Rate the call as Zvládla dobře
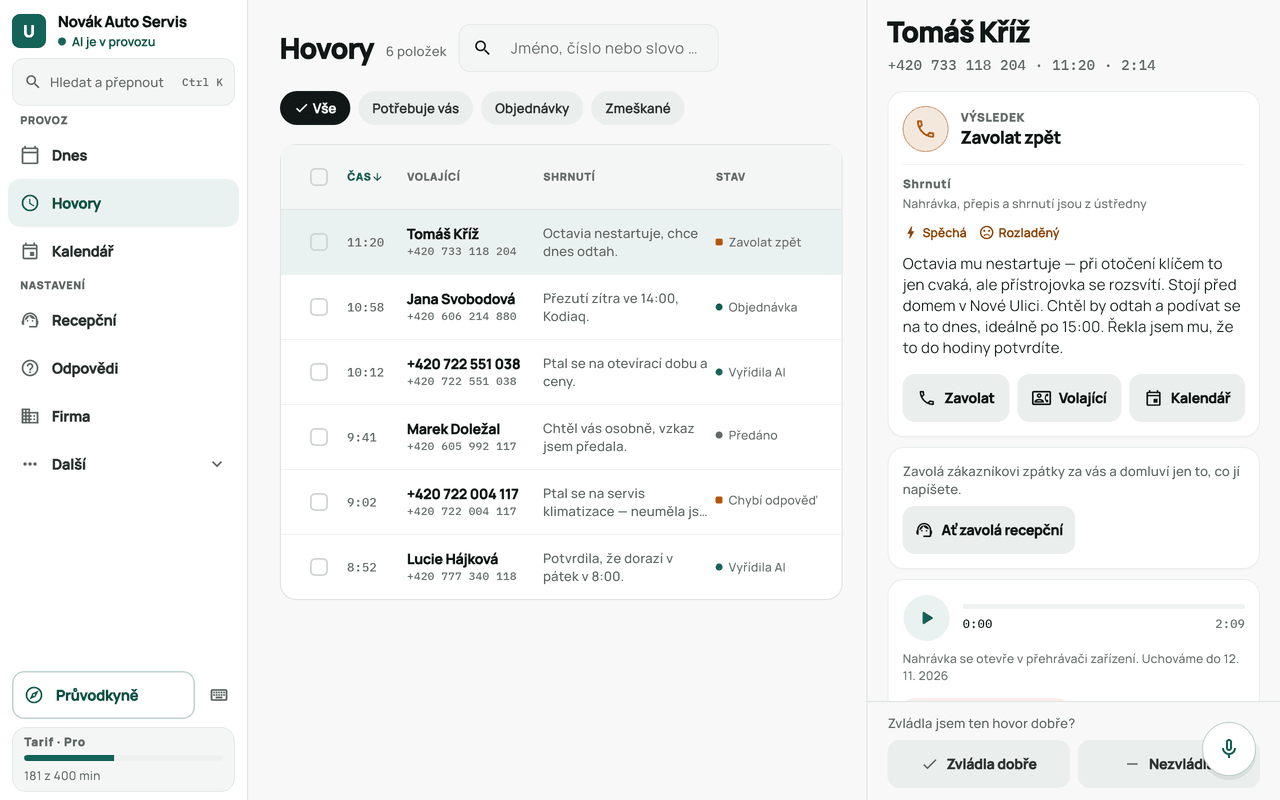 point(979,764)
